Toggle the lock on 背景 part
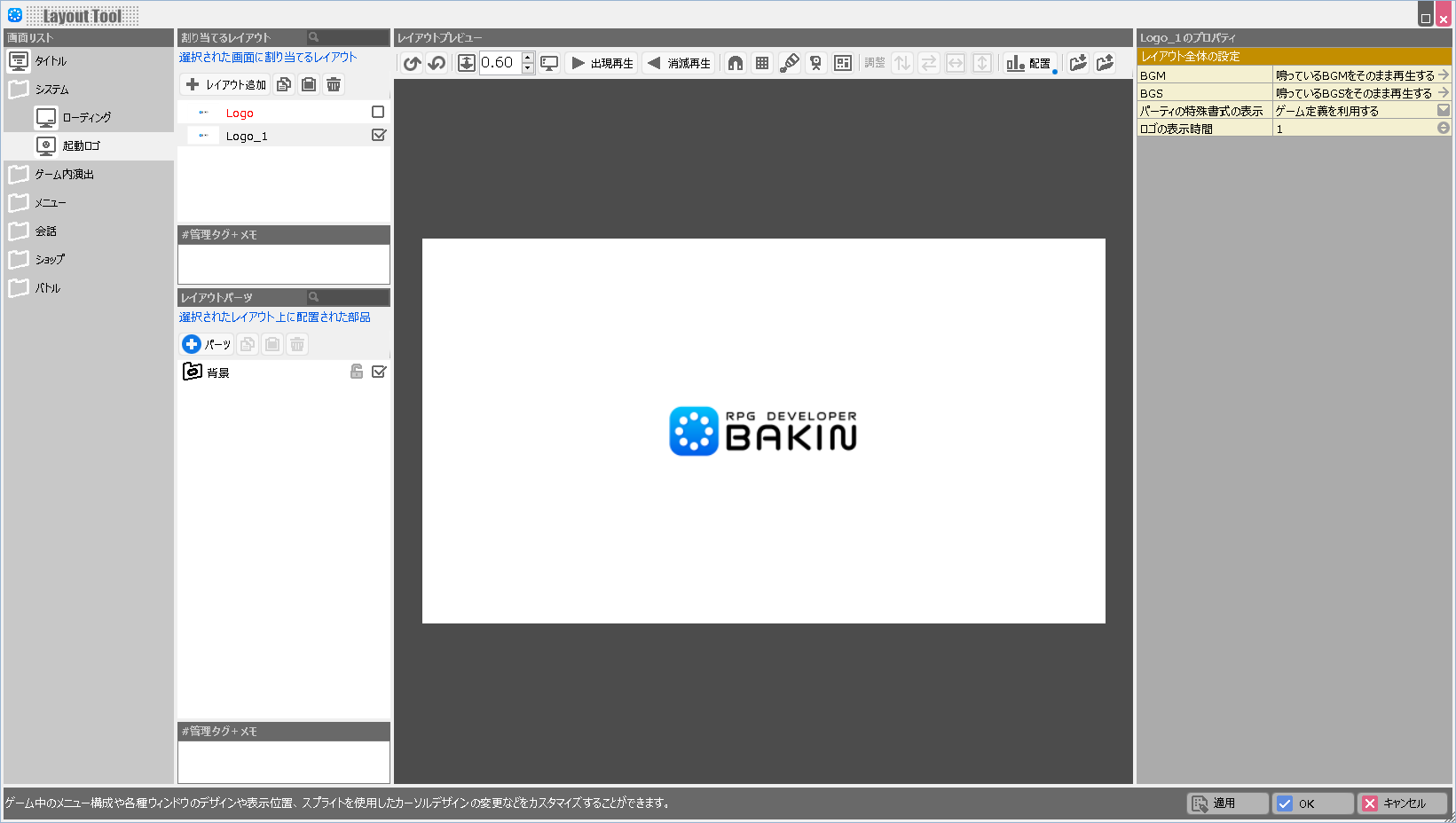 click(357, 372)
